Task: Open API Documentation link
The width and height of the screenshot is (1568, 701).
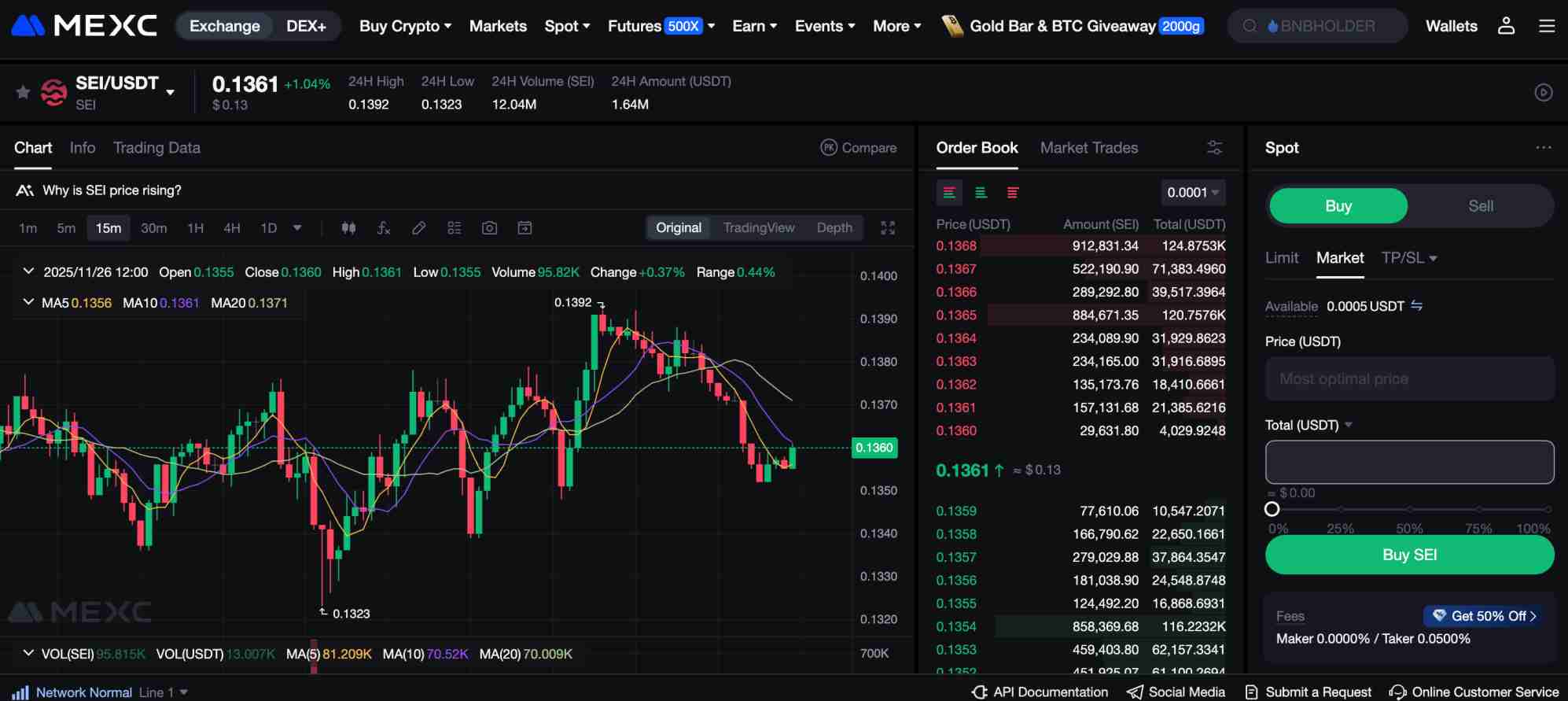Action: pos(1040,692)
